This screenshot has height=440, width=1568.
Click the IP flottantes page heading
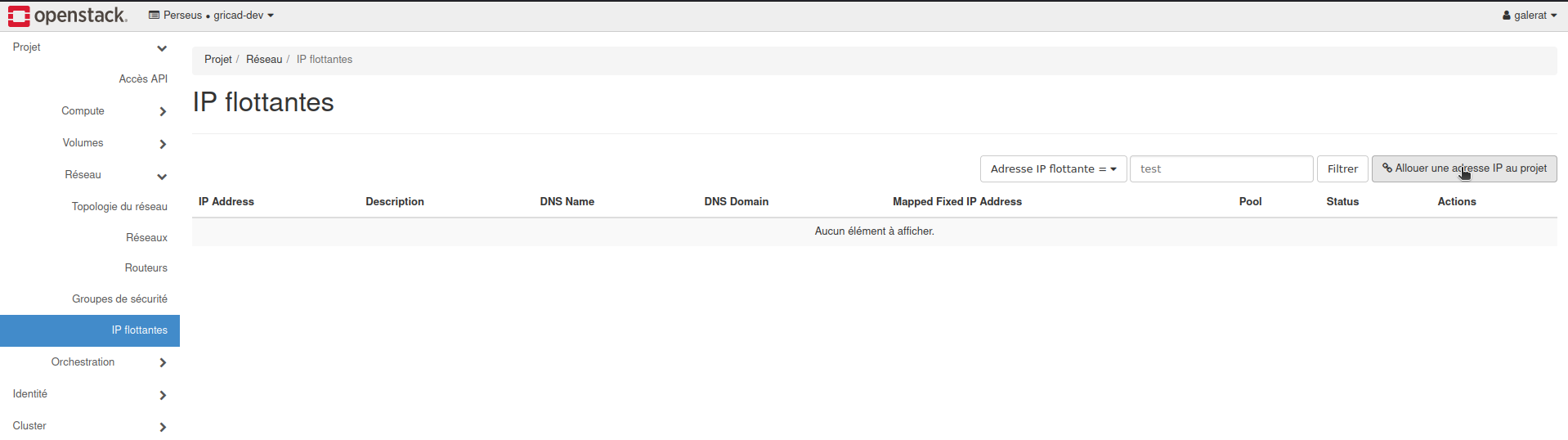(x=263, y=102)
